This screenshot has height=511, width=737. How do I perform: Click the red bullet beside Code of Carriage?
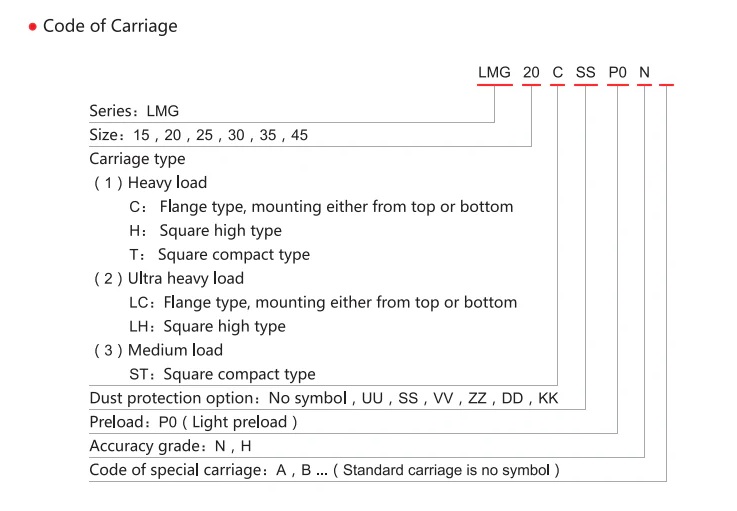pos(32,27)
